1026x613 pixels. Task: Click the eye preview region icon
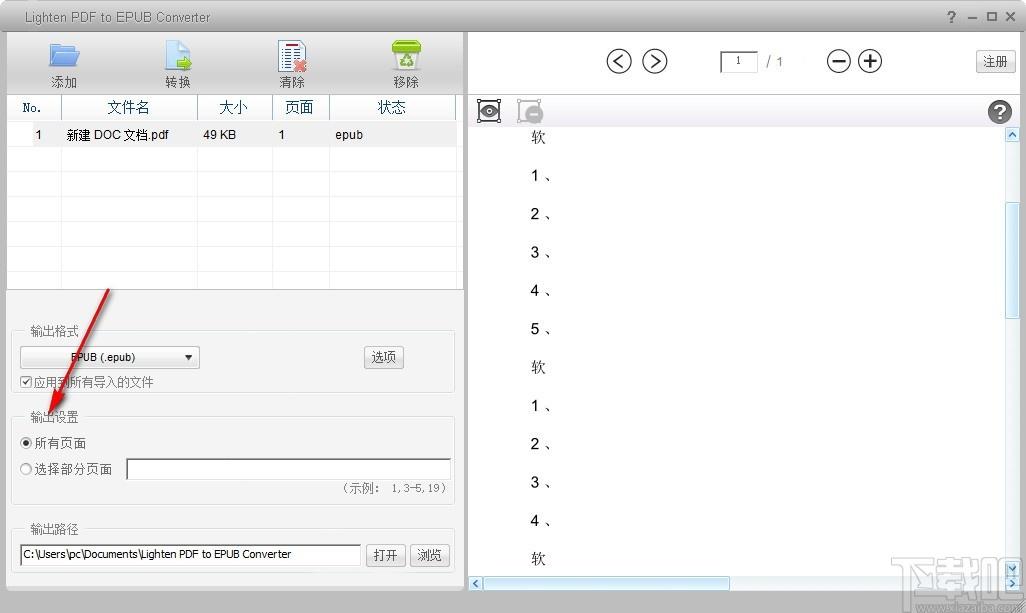pos(489,111)
